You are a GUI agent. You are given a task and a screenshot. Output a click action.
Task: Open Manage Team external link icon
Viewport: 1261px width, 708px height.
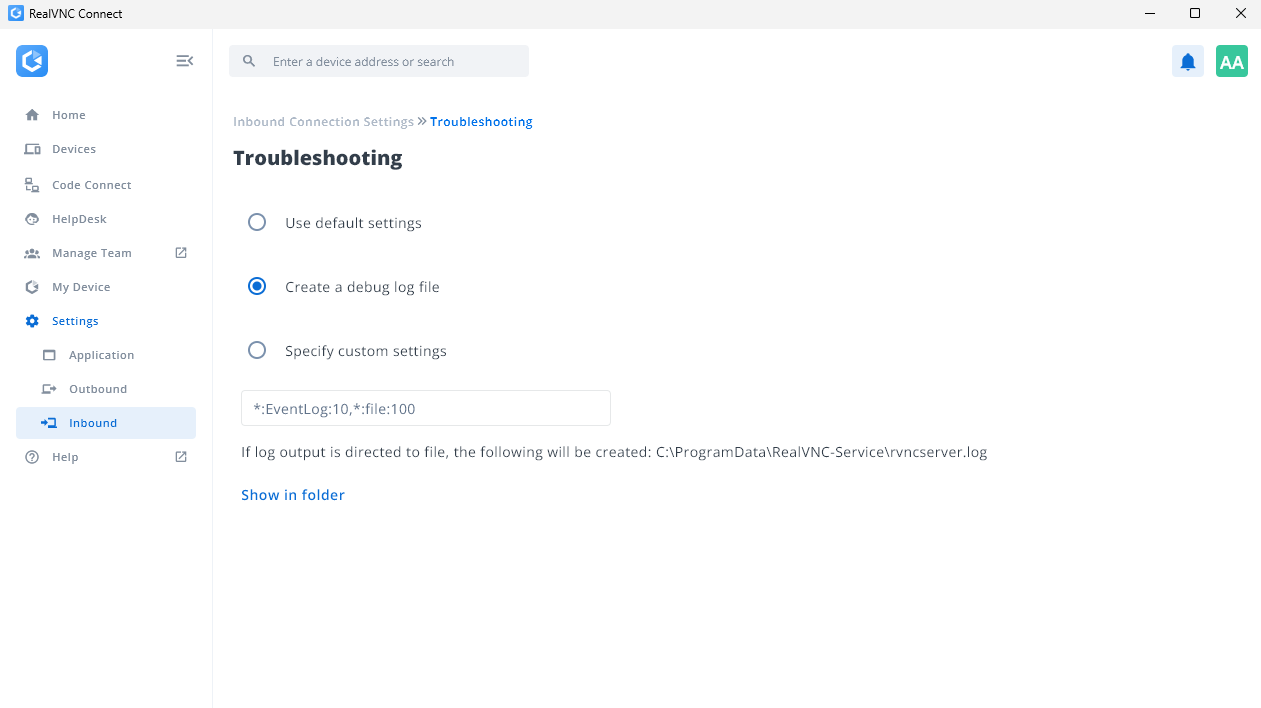pos(181,253)
